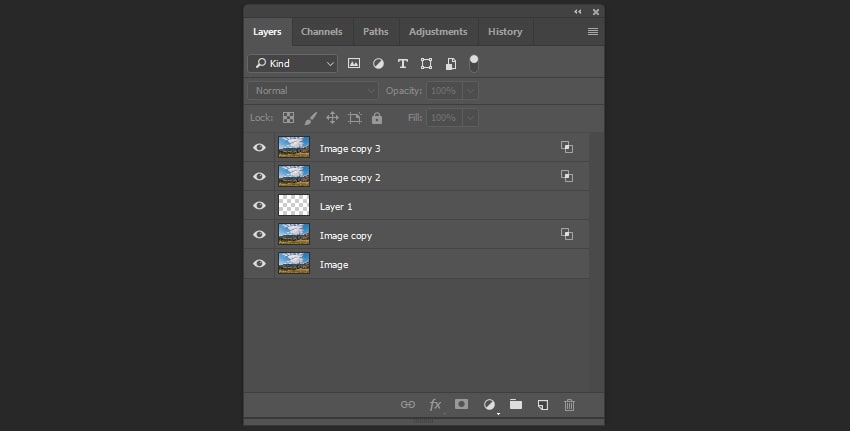
Task: Open the Kind filter dropdown
Action: pyautogui.click(x=293, y=63)
